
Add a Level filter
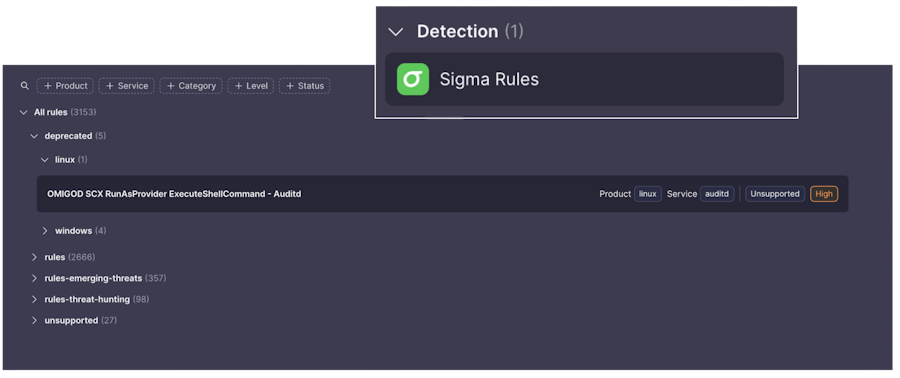click(x=251, y=85)
